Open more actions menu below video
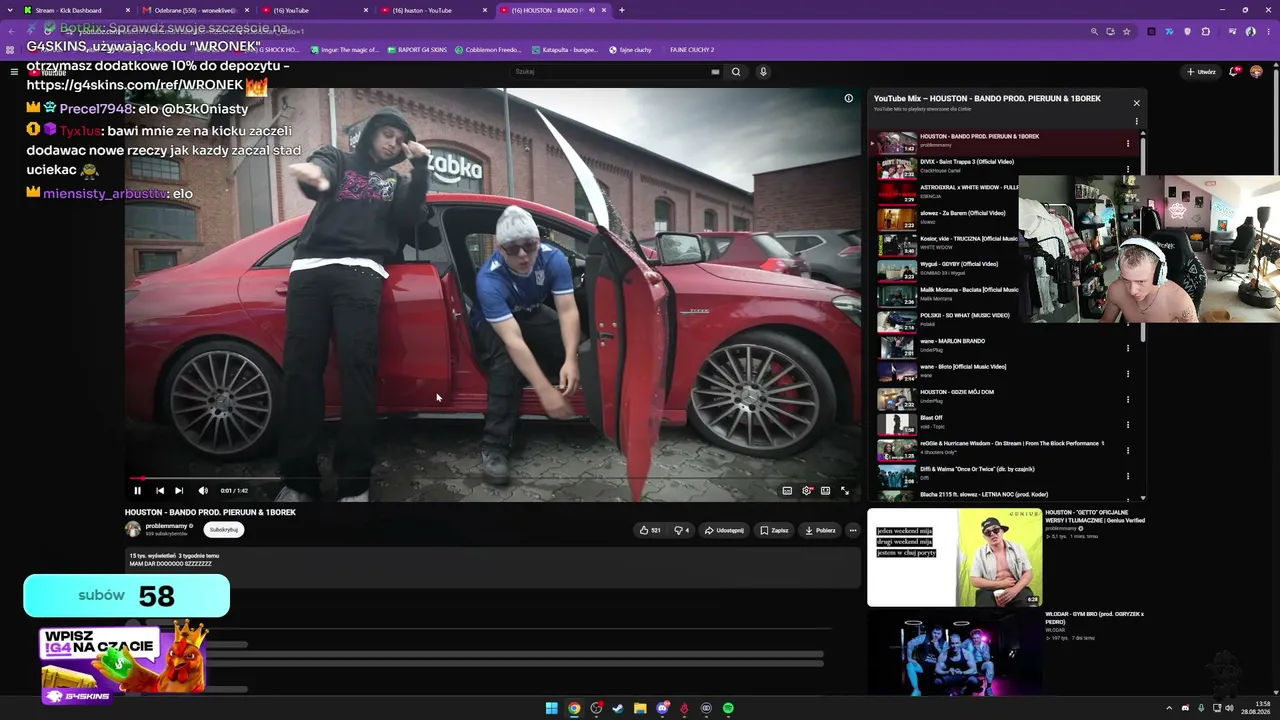Screen dimensions: 1280x720 click(853, 530)
